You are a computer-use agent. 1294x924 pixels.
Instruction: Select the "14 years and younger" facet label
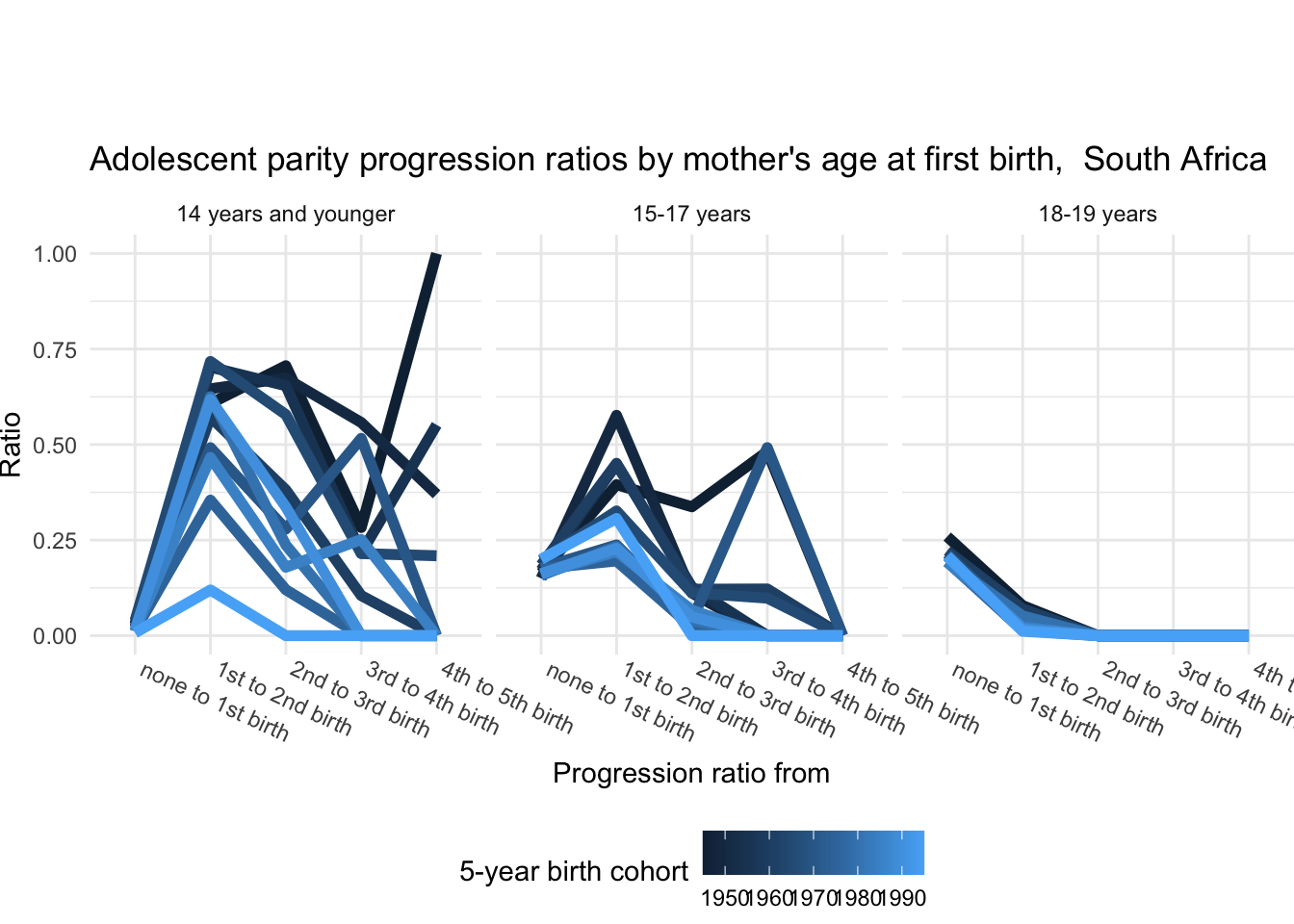click(x=286, y=215)
